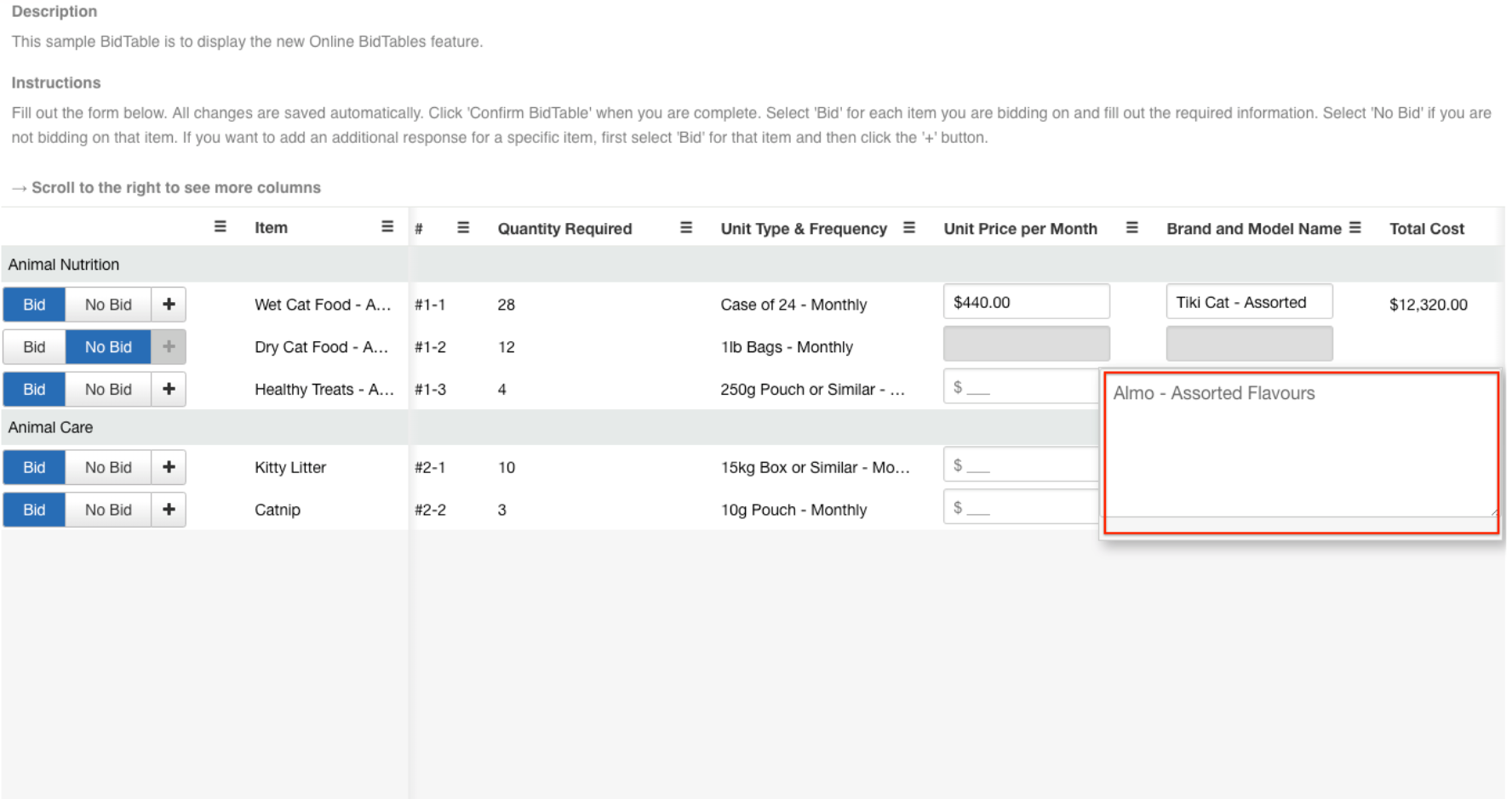This screenshot has width=1512, height=799.
Task: Click the 10g Pouch - Monthly cell
Action: pyautogui.click(x=793, y=510)
